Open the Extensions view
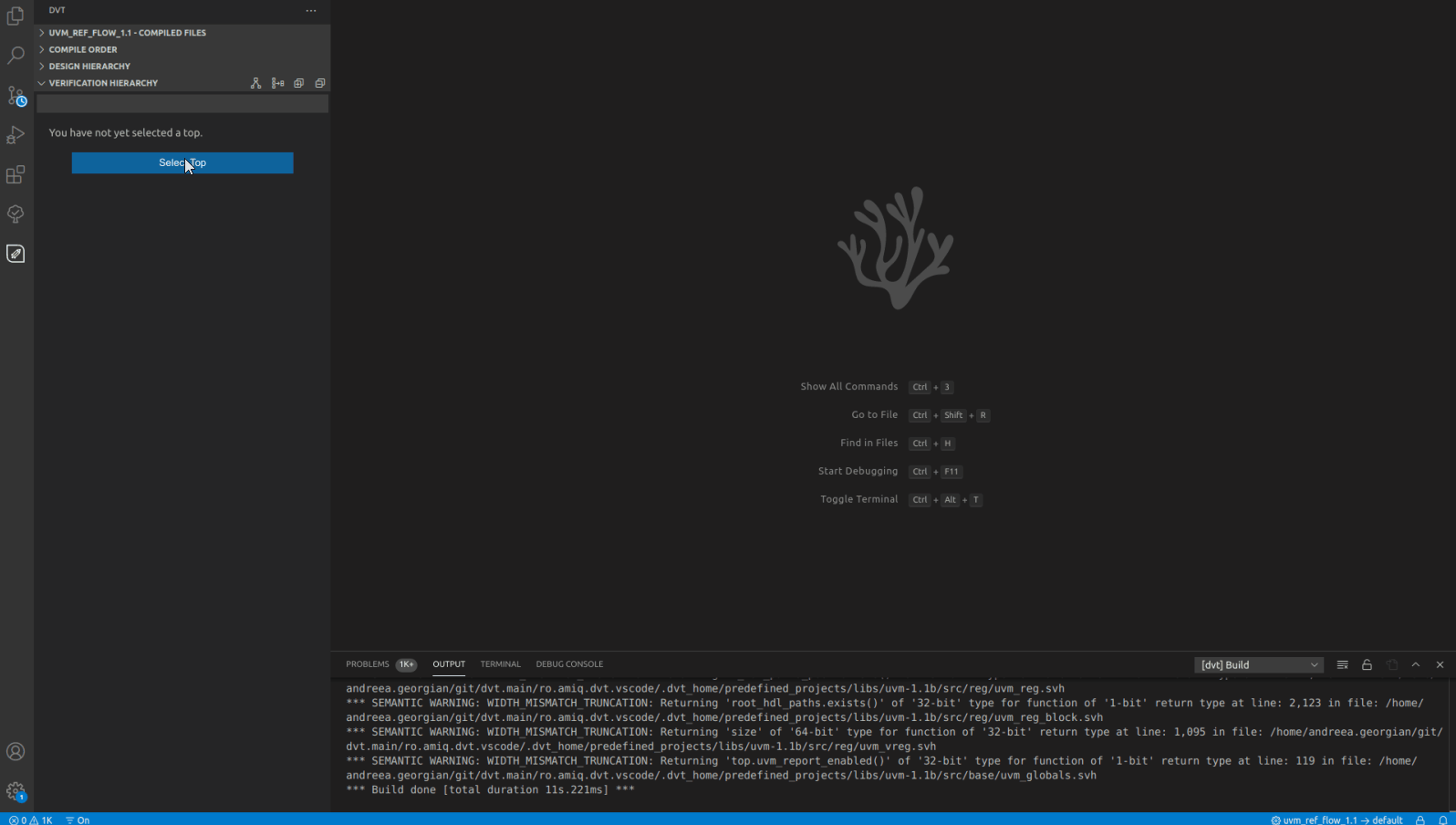 click(16, 174)
